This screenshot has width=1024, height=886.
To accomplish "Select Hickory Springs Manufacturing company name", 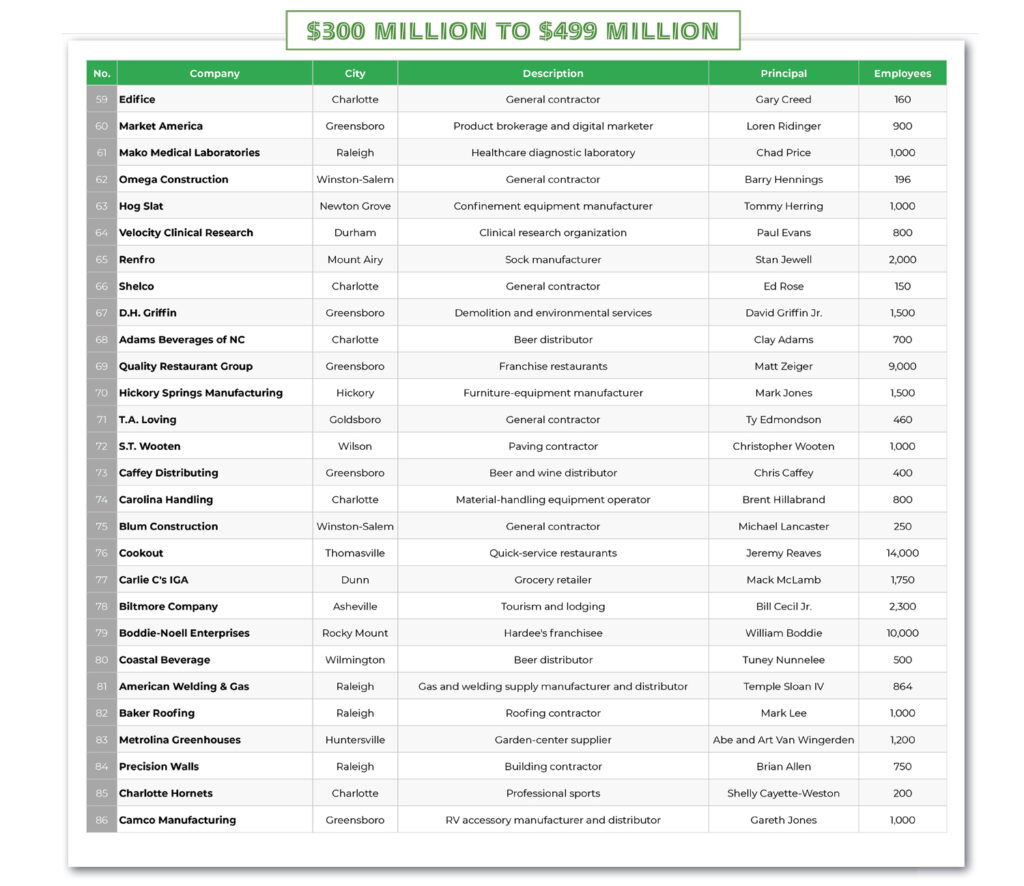I will pyautogui.click(x=200, y=393).
